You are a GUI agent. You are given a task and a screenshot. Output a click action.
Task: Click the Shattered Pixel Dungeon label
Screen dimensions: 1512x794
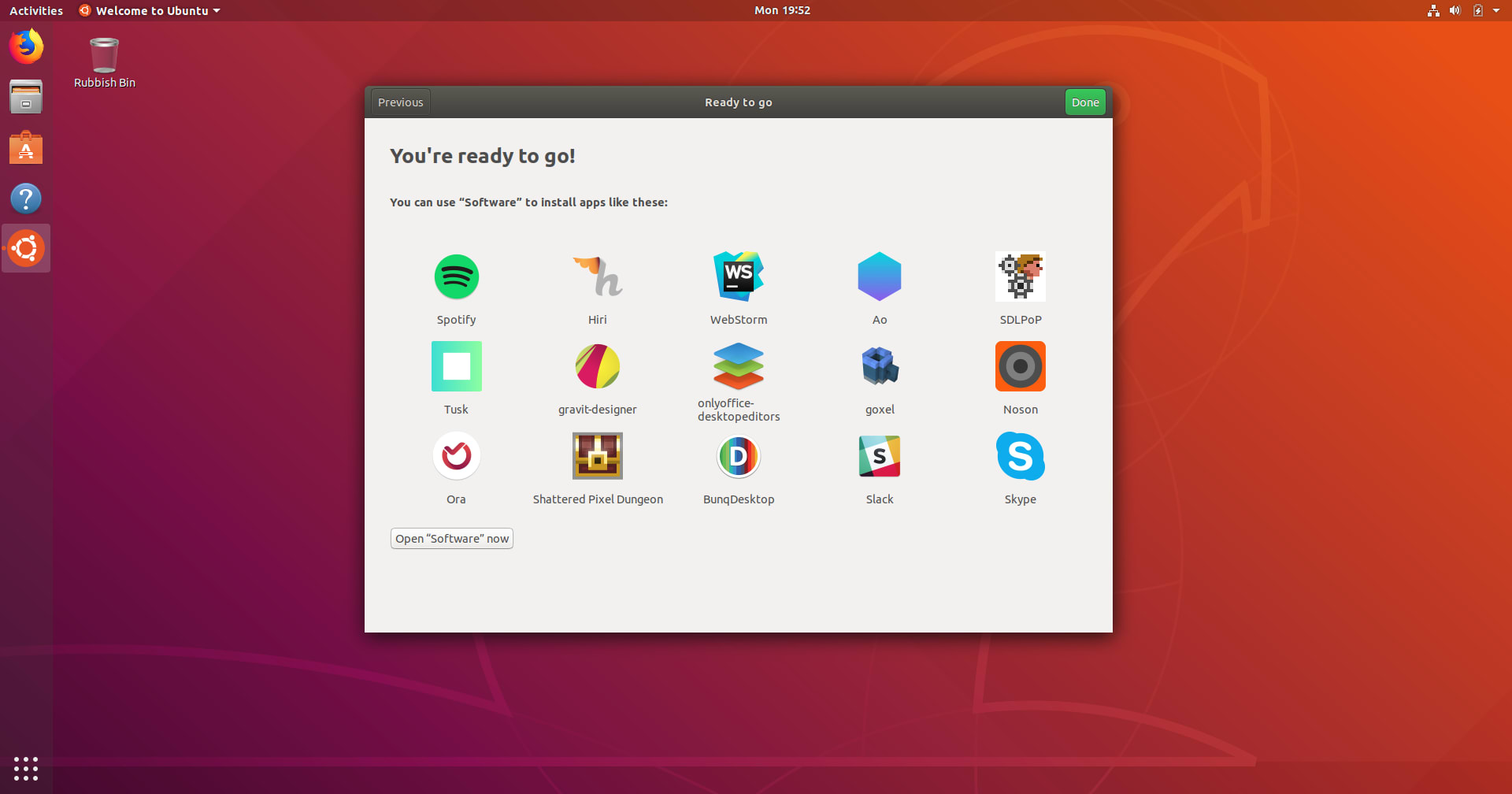[x=598, y=499]
